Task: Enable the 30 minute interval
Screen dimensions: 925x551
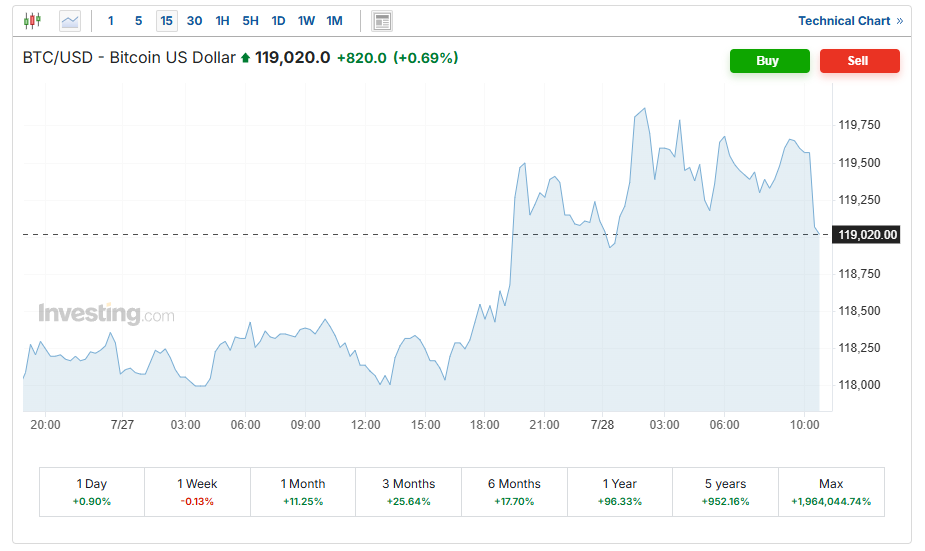Action: pyautogui.click(x=194, y=21)
